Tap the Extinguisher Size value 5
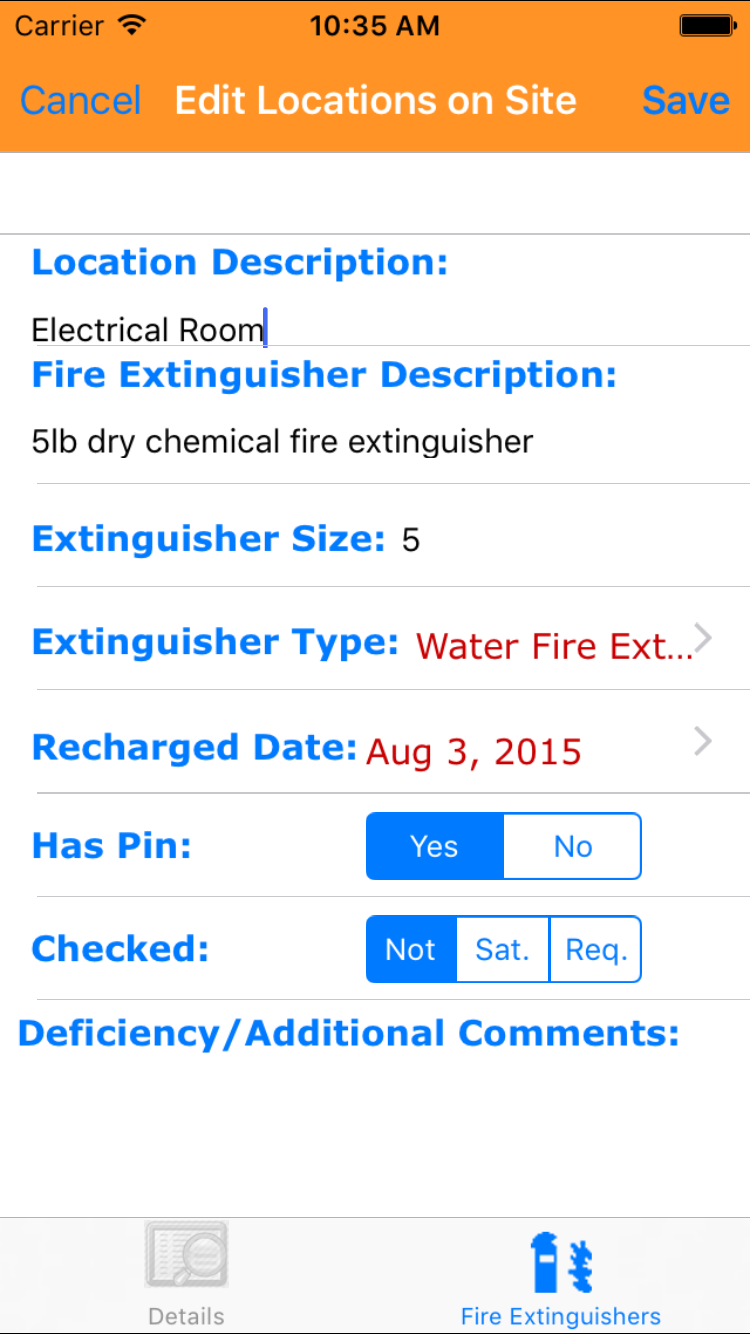The height and width of the screenshot is (1334, 750). click(411, 541)
